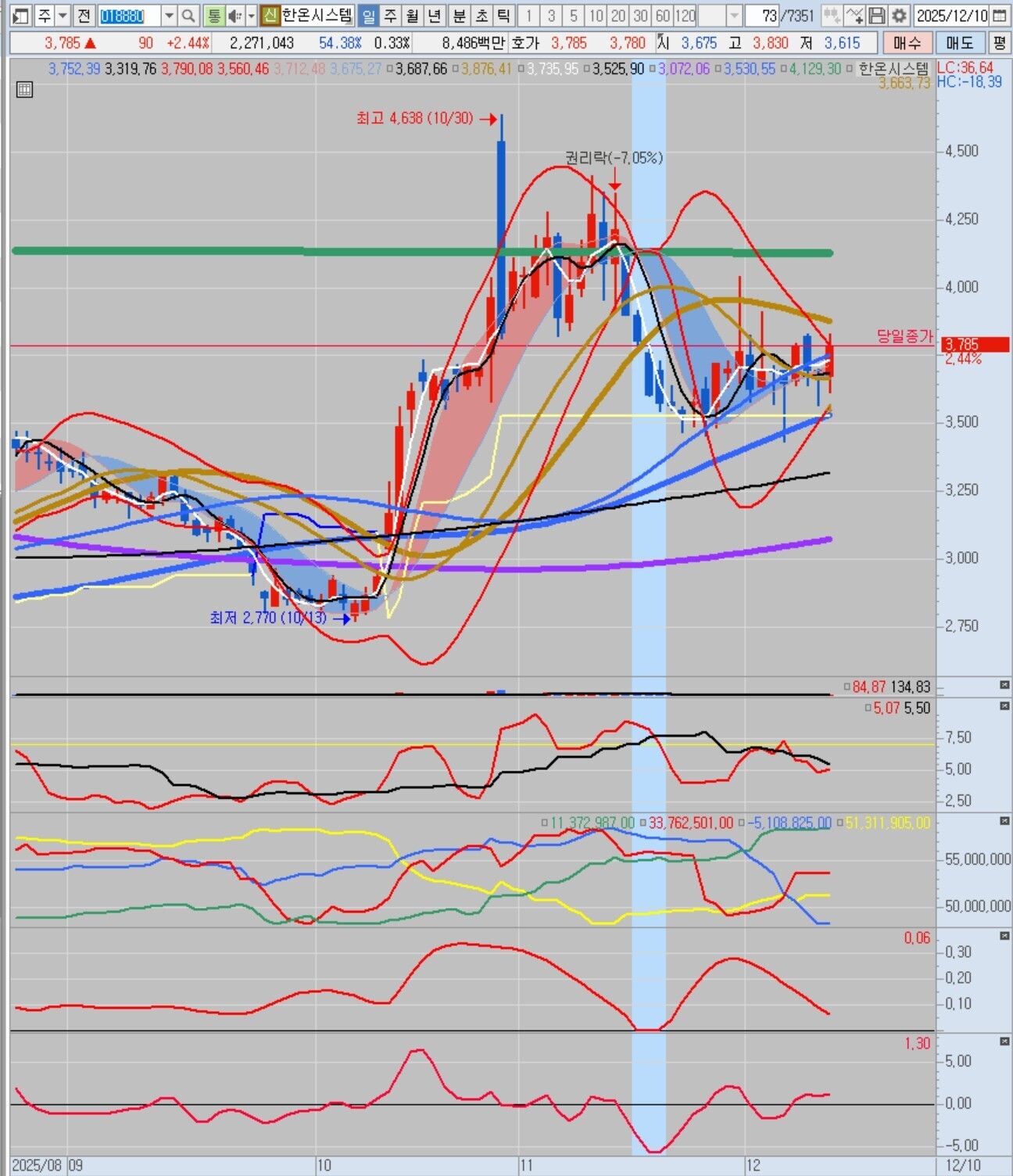Click the 권리락(-7,05%) annotation
The image size is (1013, 1176).
click(614, 158)
